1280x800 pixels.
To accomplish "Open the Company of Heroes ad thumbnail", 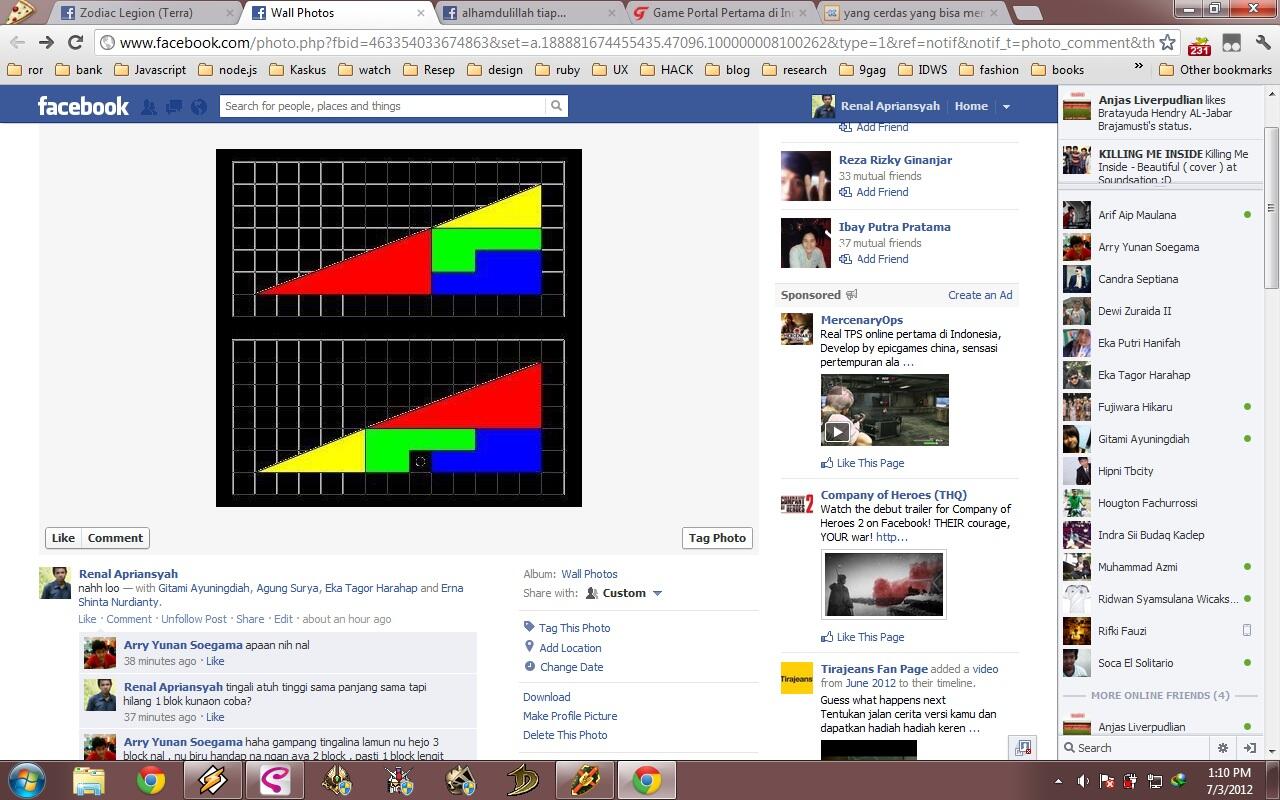I will click(883, 584).
